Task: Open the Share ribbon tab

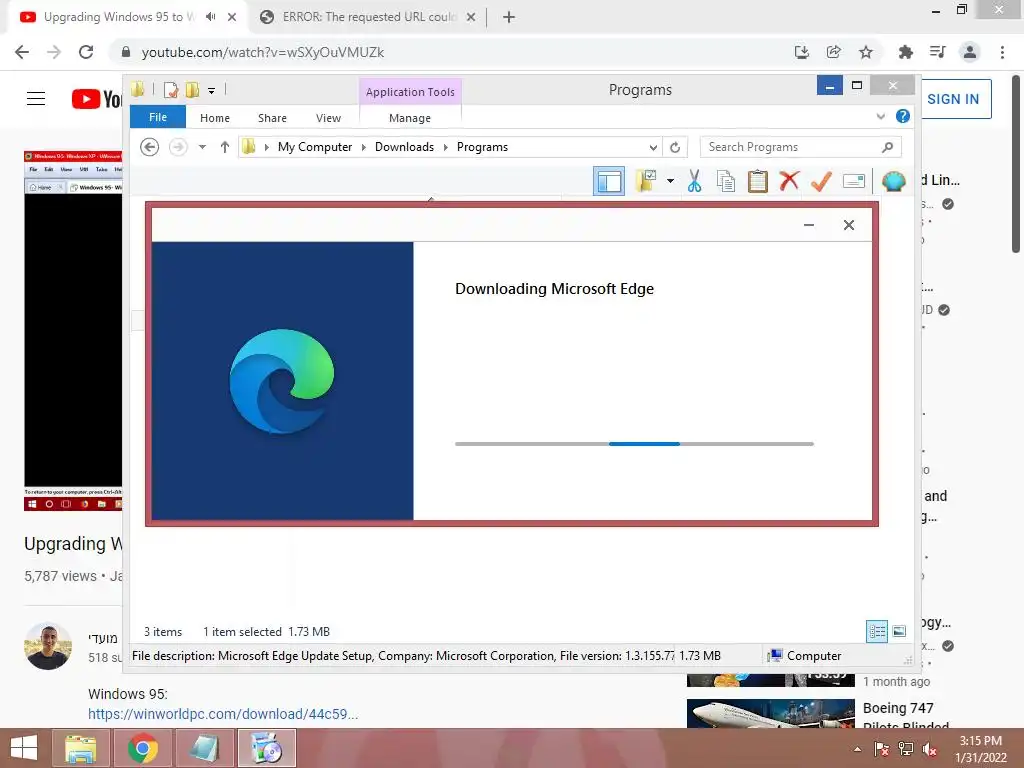Action: pyautogui.click(x=272, y=118)
